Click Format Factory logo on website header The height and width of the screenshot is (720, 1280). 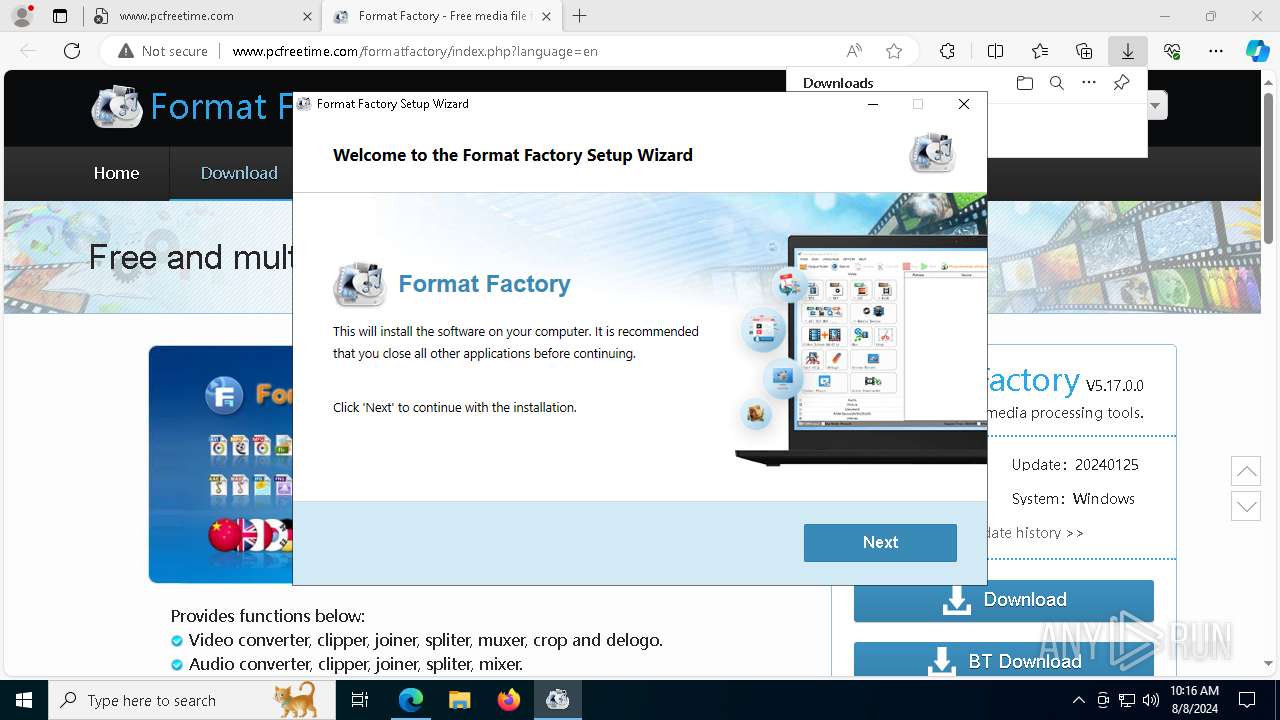118,107
